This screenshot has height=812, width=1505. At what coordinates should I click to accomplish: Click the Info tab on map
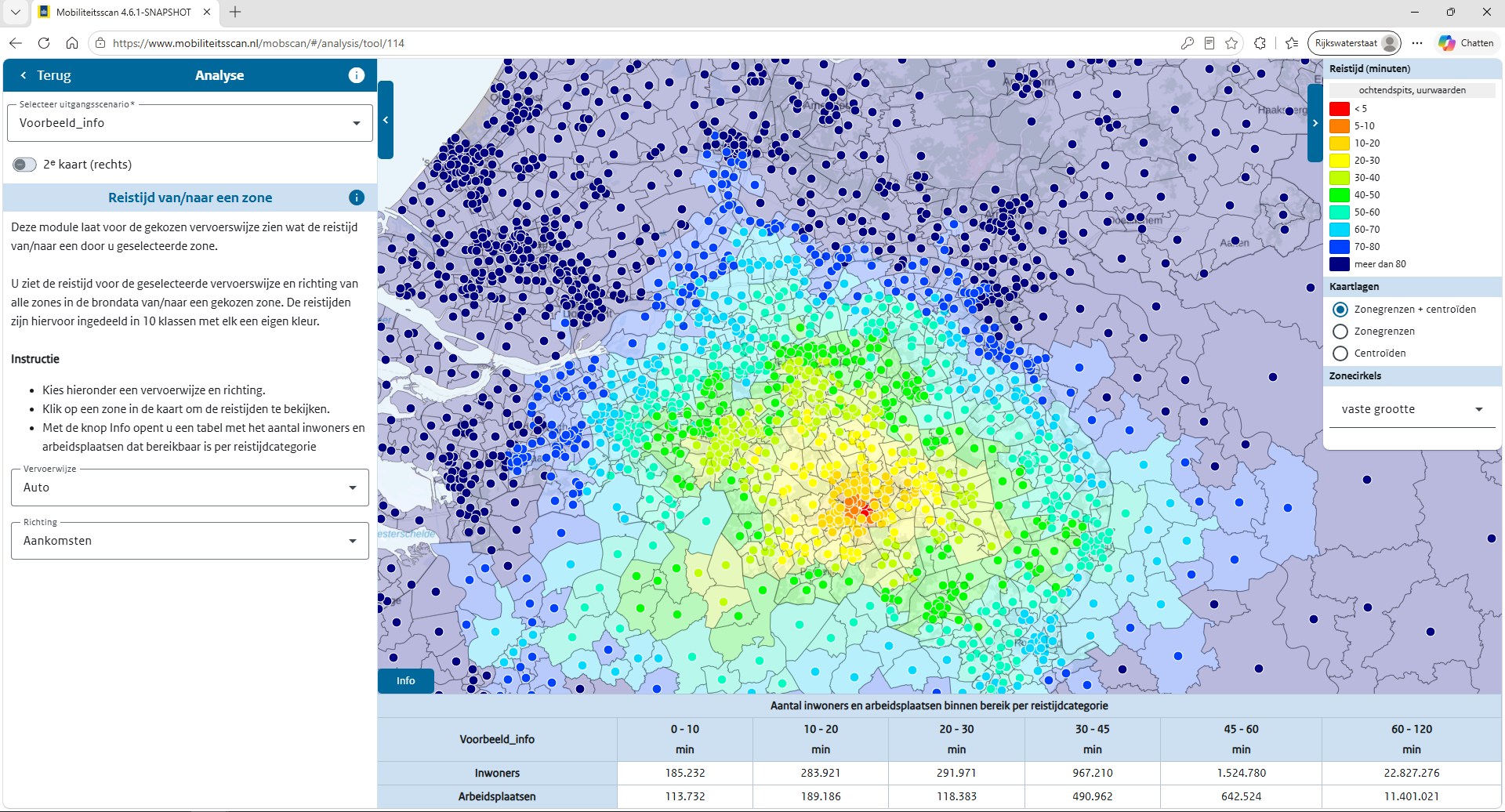[x=406, y=680]
